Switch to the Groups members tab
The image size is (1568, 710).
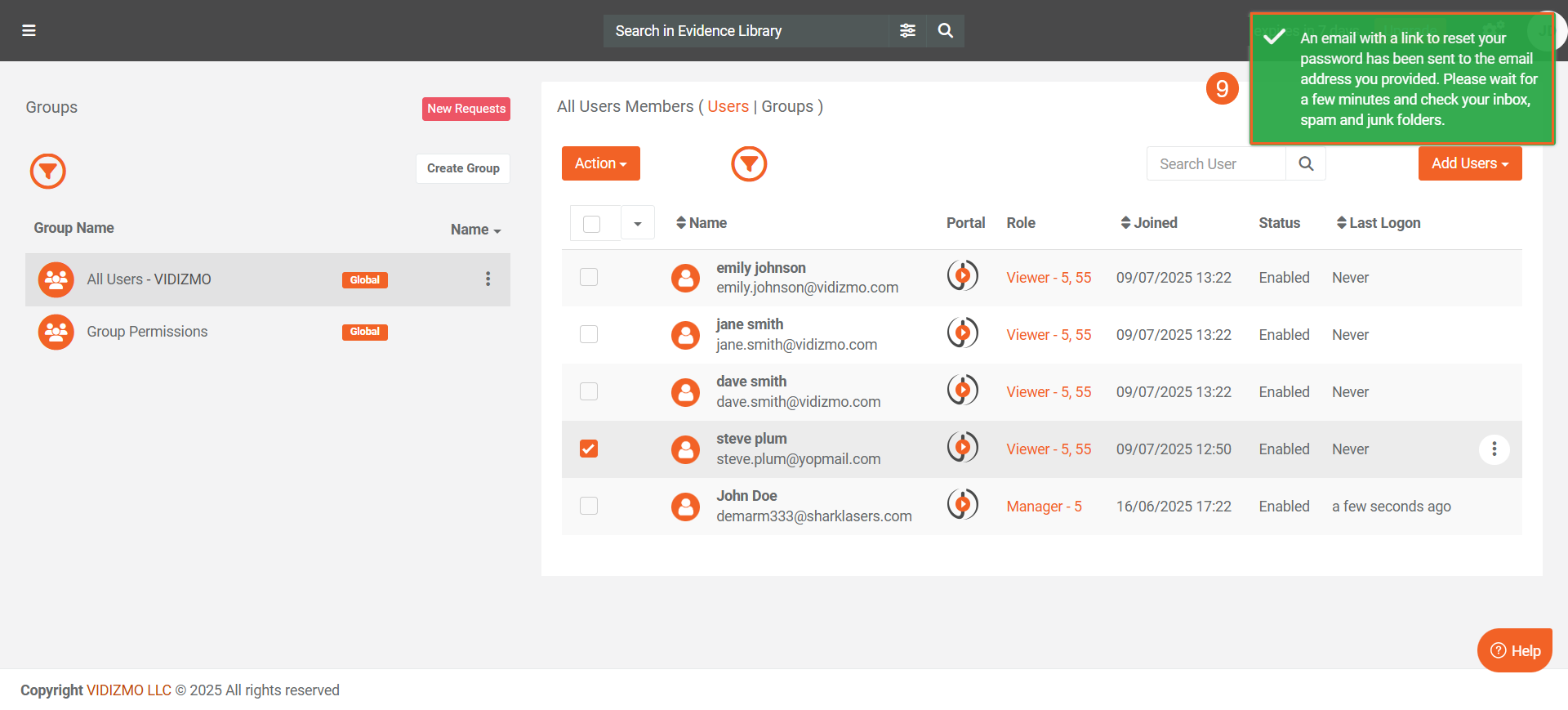[x=787, y=107]
